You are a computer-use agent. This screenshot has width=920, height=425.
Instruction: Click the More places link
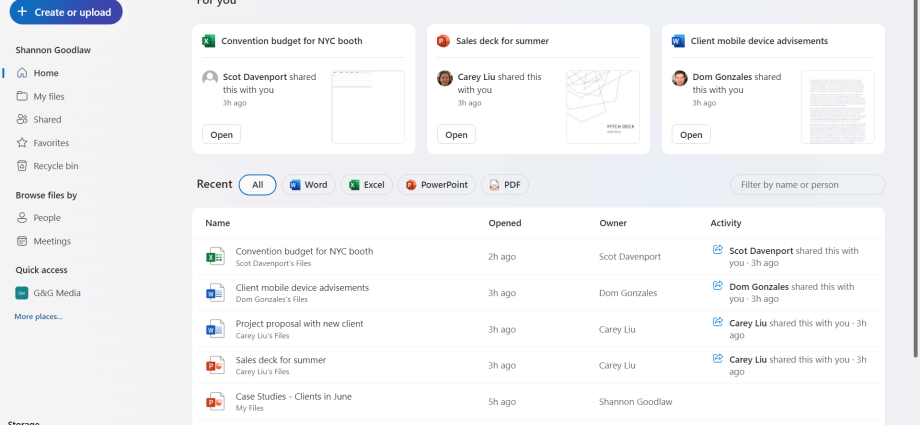click(x=38, y=316)
